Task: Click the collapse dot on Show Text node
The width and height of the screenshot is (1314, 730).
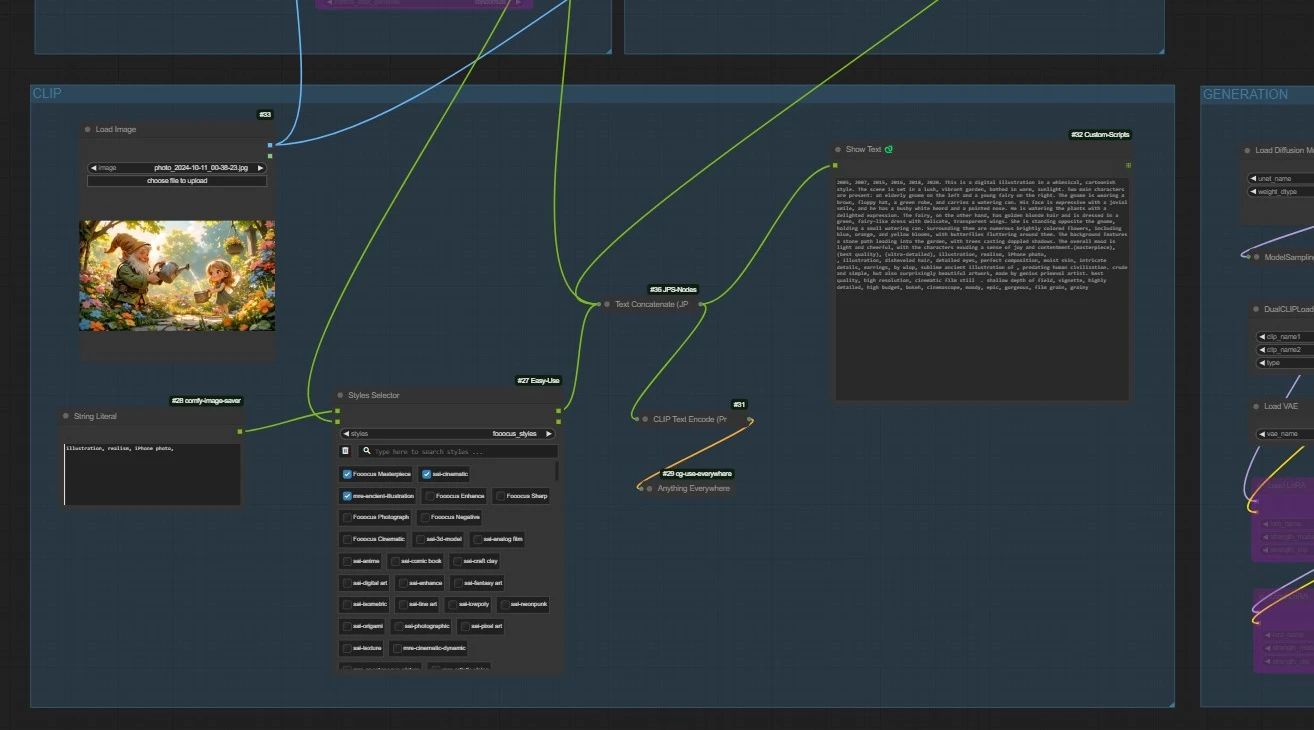Action: pos(838,150)
